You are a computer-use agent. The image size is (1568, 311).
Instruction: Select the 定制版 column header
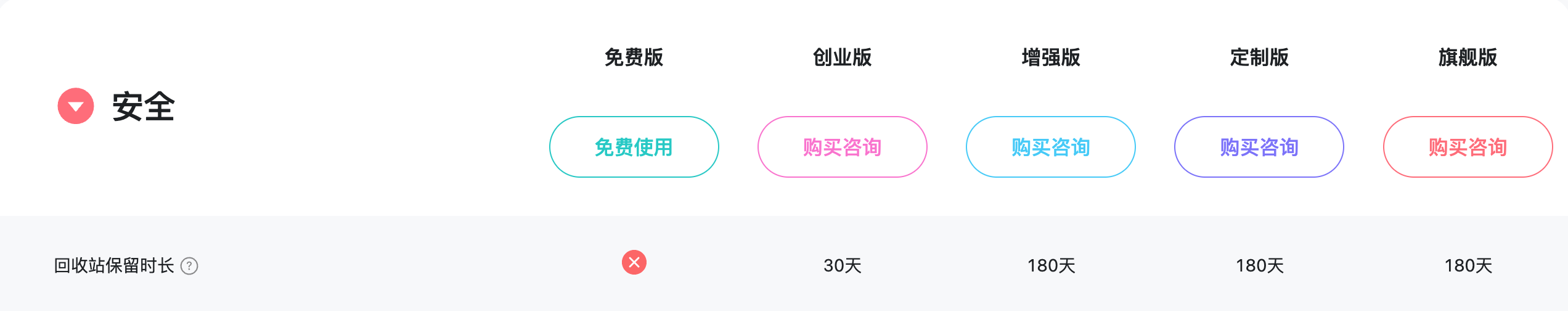(x=1259, y=57)
